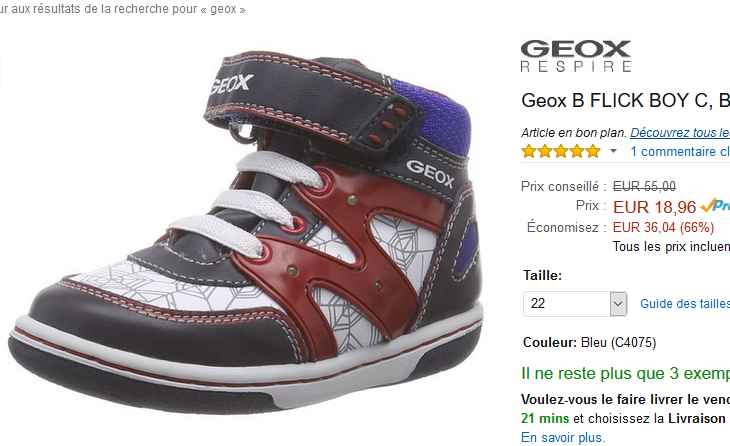The image size is (730, 446).
Task: Open the 1 commentaire client link
Action: tap(680, 152)
